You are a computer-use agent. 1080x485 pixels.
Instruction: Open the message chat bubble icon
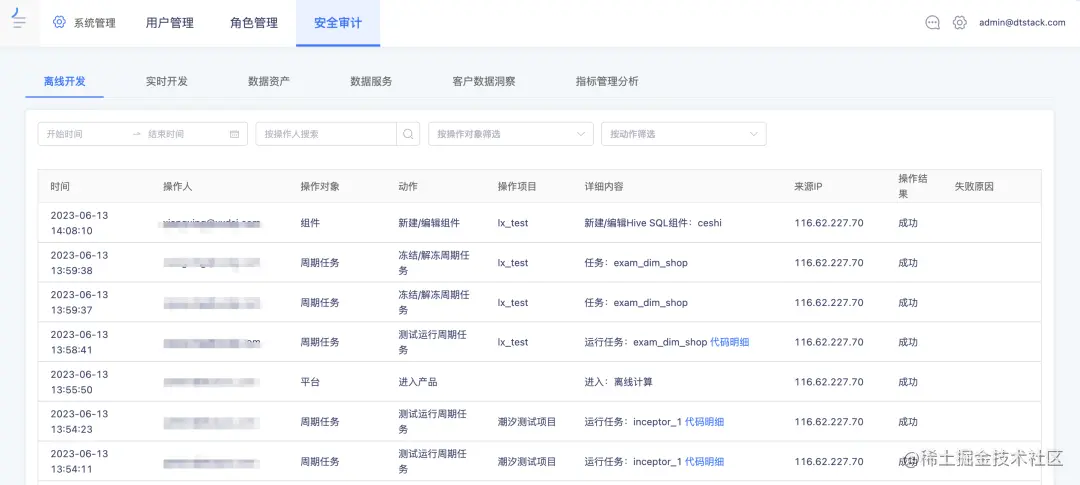[933, 23]
